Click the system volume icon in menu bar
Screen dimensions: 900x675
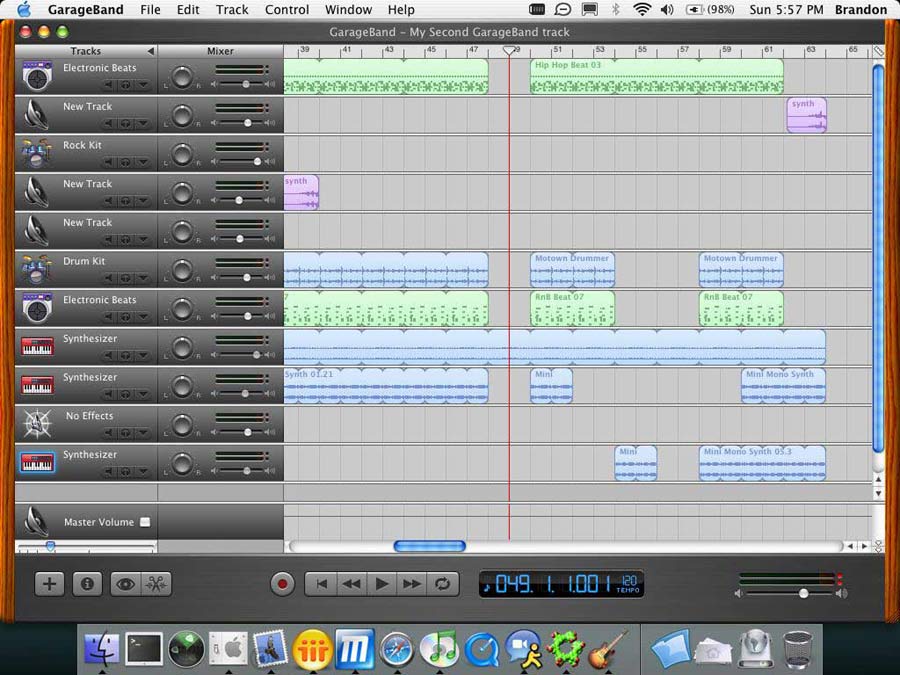point(666,9)
